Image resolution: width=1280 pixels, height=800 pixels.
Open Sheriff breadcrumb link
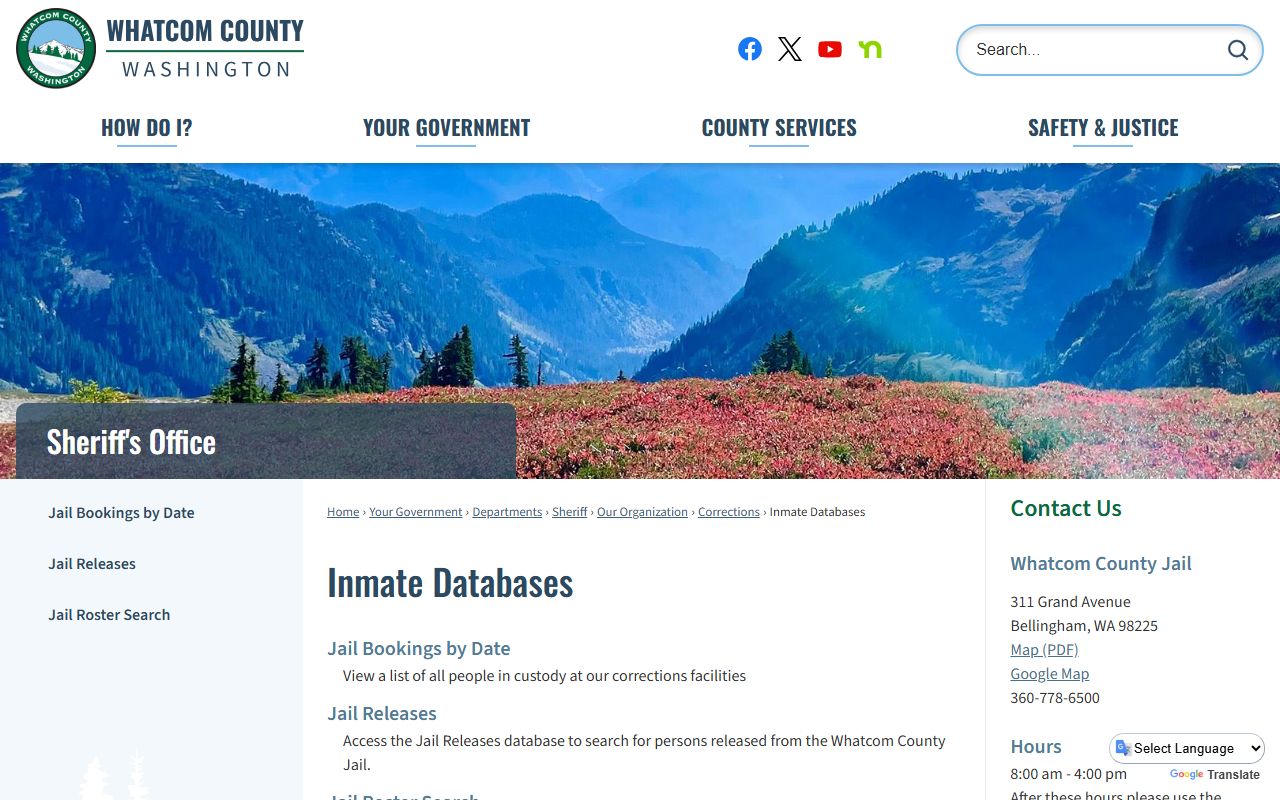(570, 512)
